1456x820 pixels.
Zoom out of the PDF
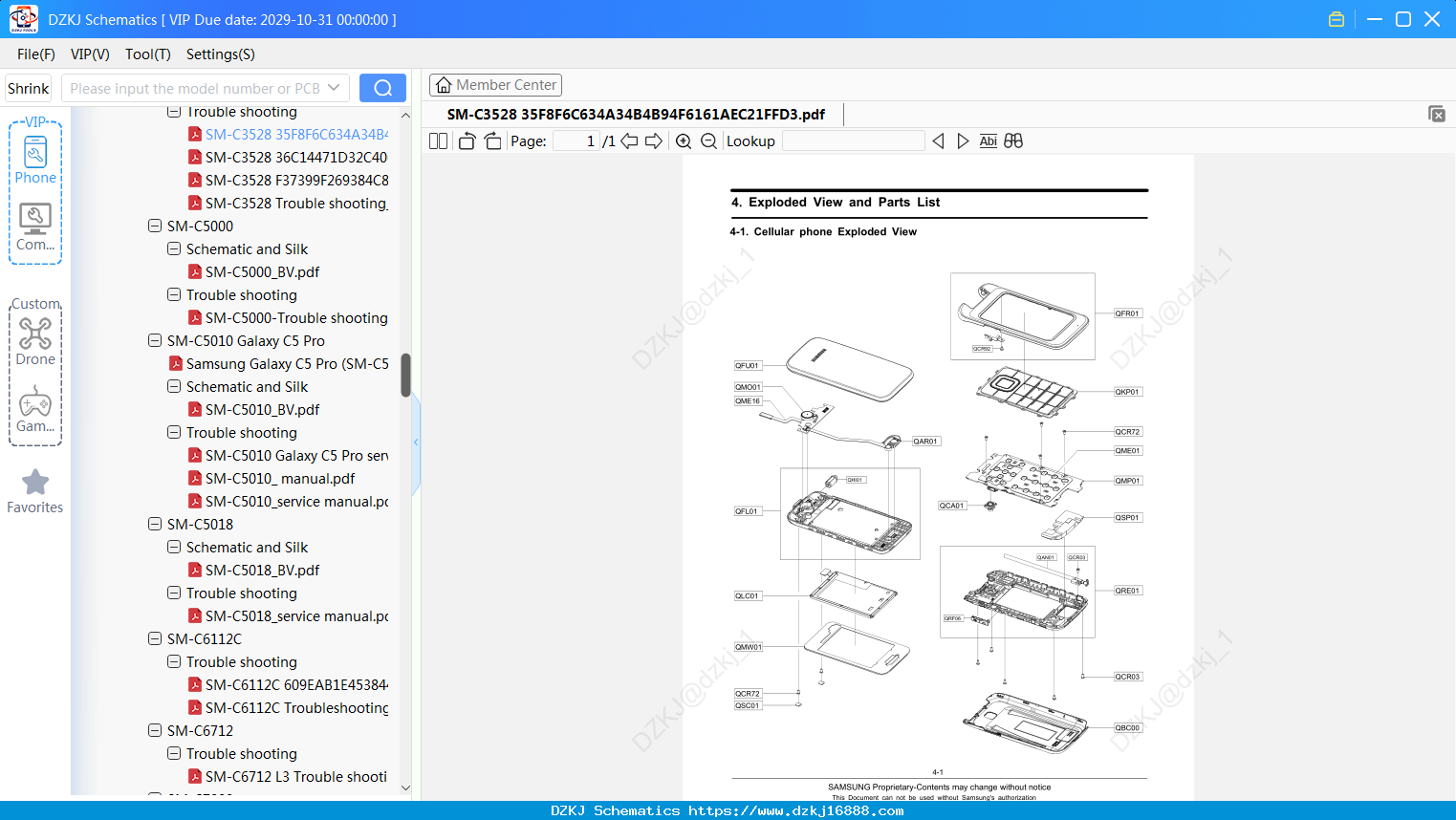708,141
